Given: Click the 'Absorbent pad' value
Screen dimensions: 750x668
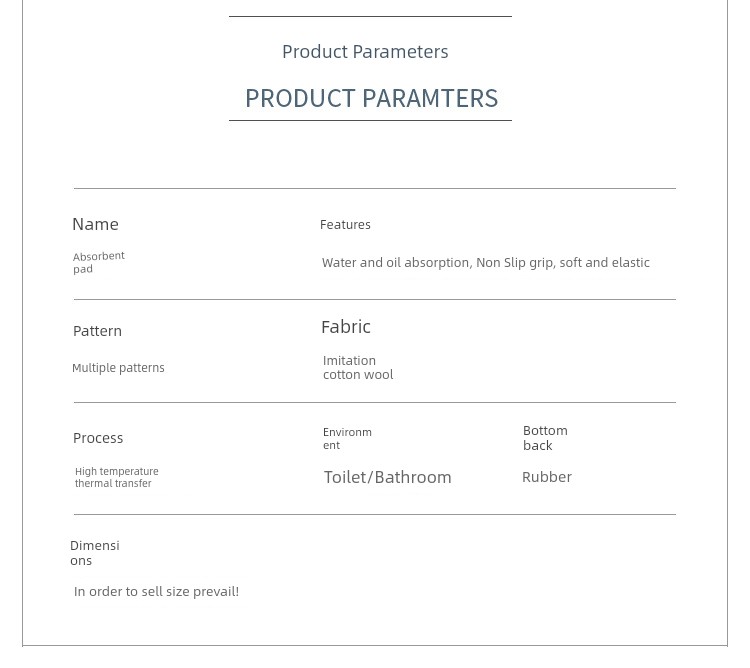Looking at the screenshot, I should pyautogui.click(x=99, y=263).
